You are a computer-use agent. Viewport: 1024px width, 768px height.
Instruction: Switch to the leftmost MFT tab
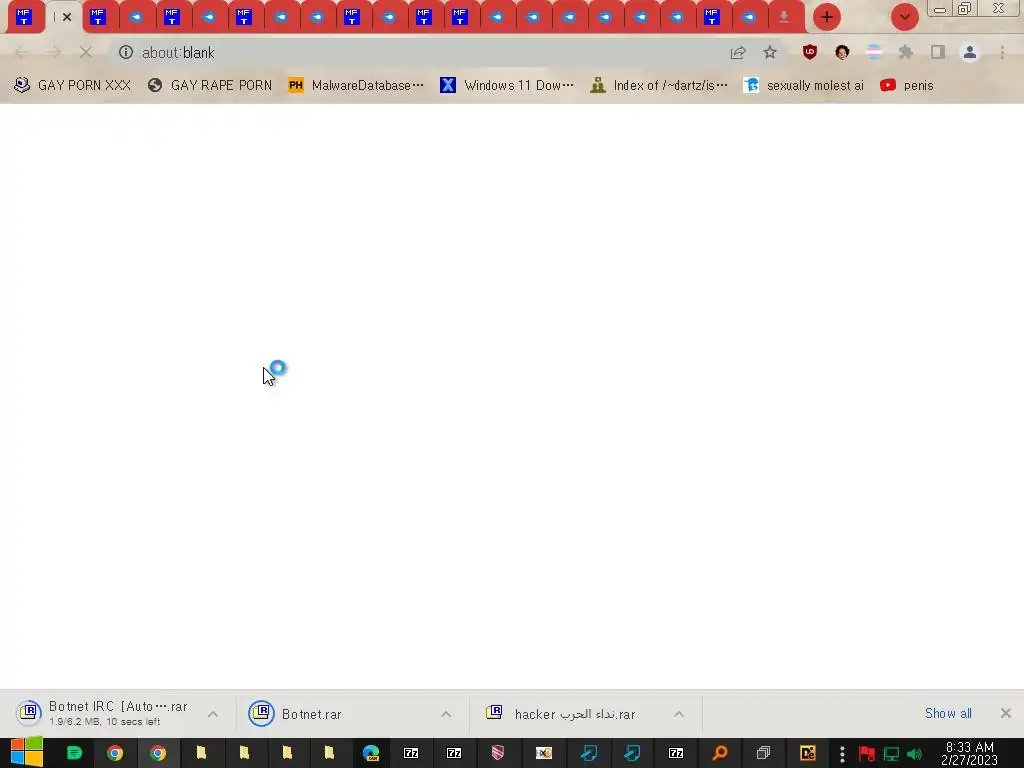(24, 17)
